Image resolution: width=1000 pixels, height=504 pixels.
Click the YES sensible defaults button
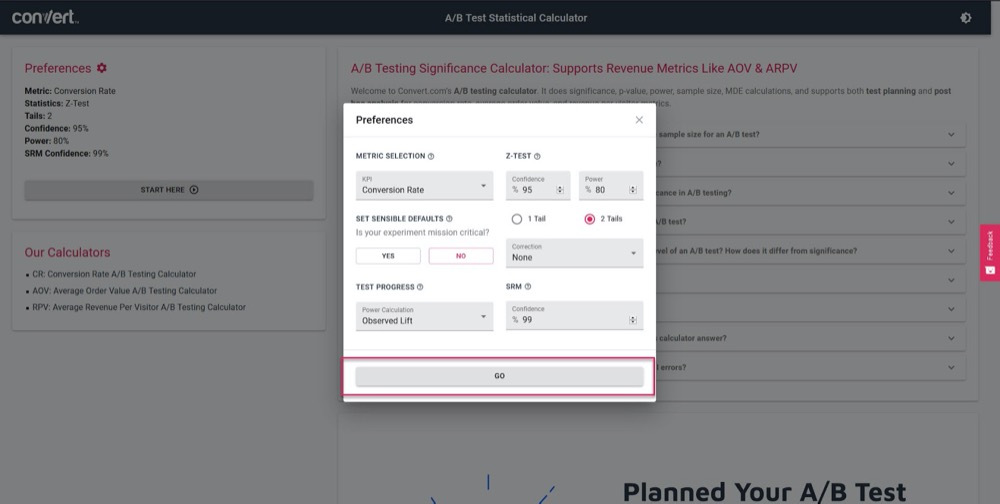click(388, 256)
